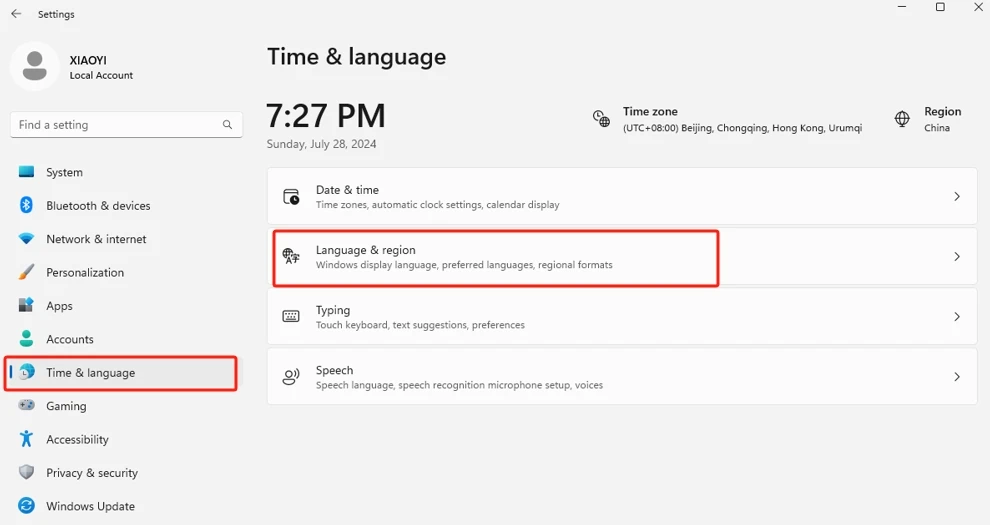
Task: Open Language & region via its chevron
Action: click(957, 256)
